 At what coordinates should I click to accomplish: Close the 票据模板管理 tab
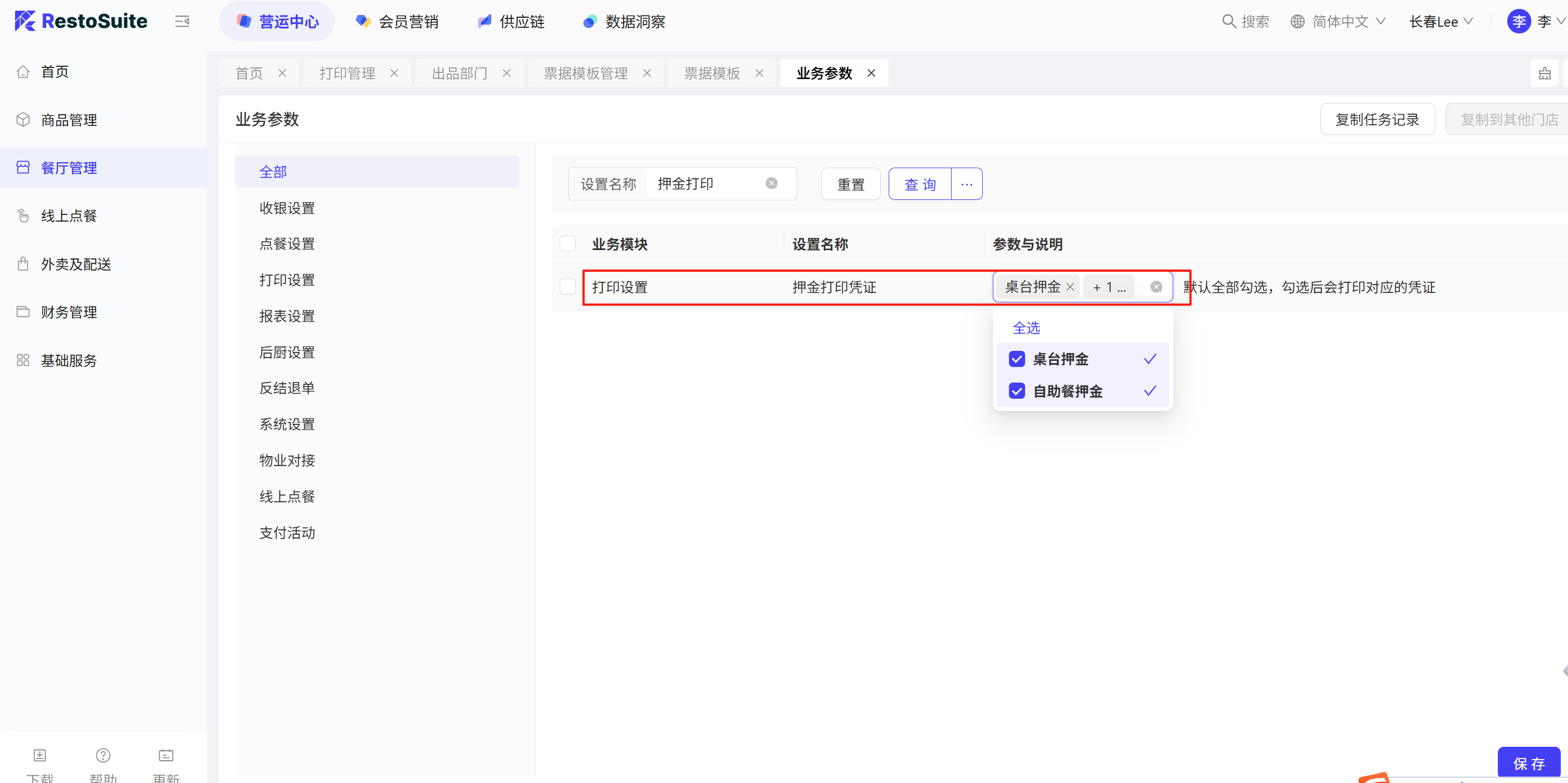pos(646,73)
